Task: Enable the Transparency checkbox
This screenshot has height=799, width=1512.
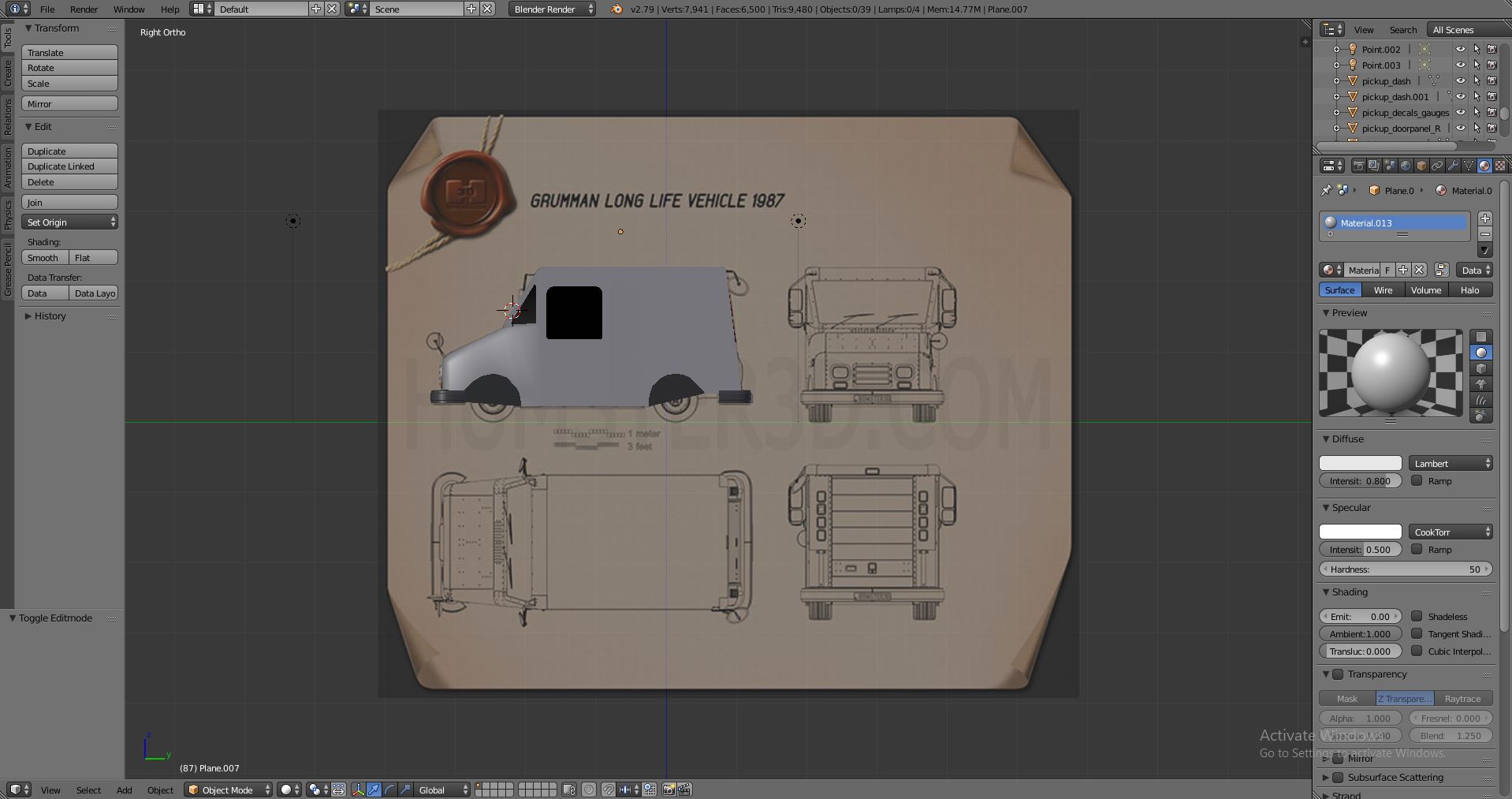Action: coord(1338,674)
